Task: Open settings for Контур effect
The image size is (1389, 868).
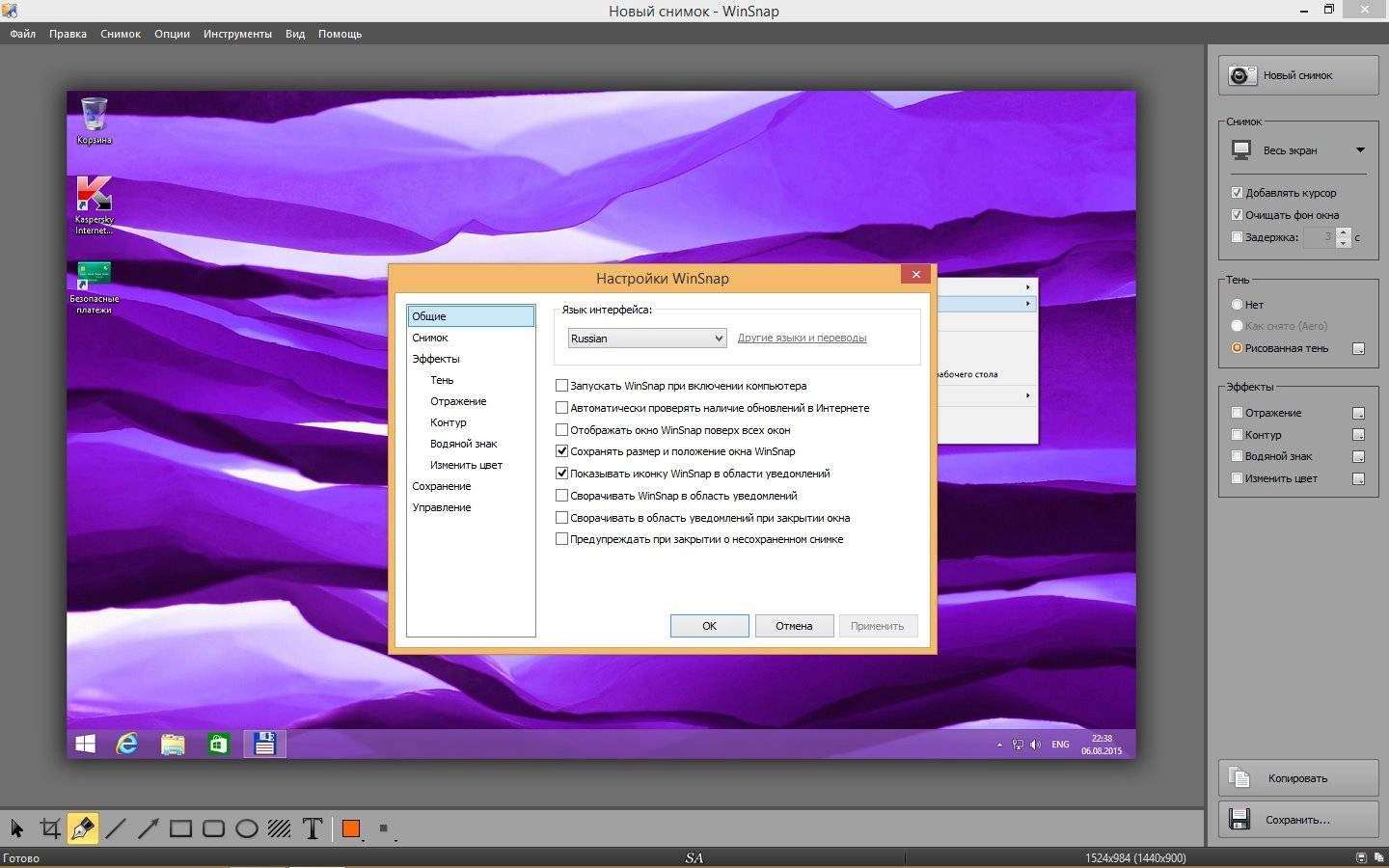Action: (x=1359, y=435)
